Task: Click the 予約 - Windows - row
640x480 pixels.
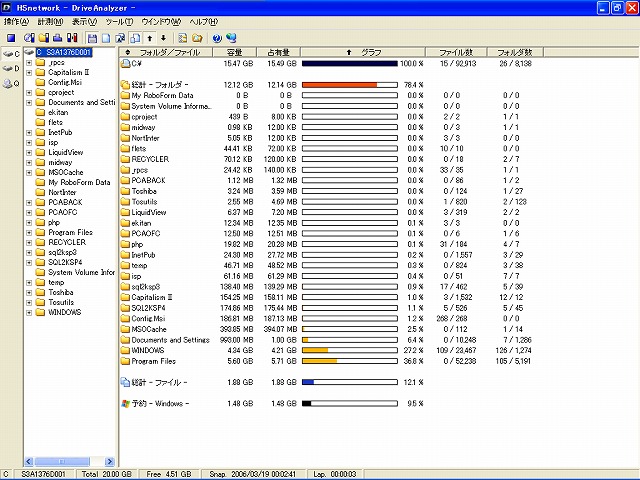Action: 272,404
